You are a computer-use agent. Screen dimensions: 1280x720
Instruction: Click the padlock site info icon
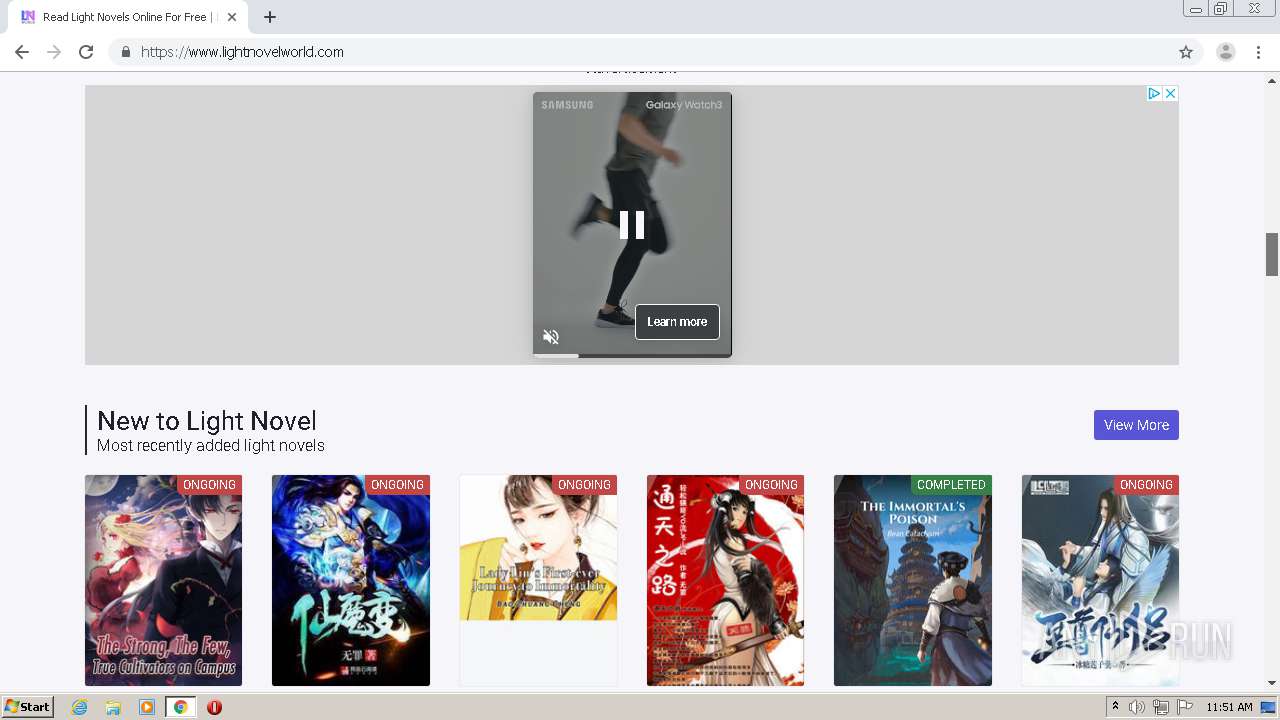pyautogui.click(x=125, y=52)
